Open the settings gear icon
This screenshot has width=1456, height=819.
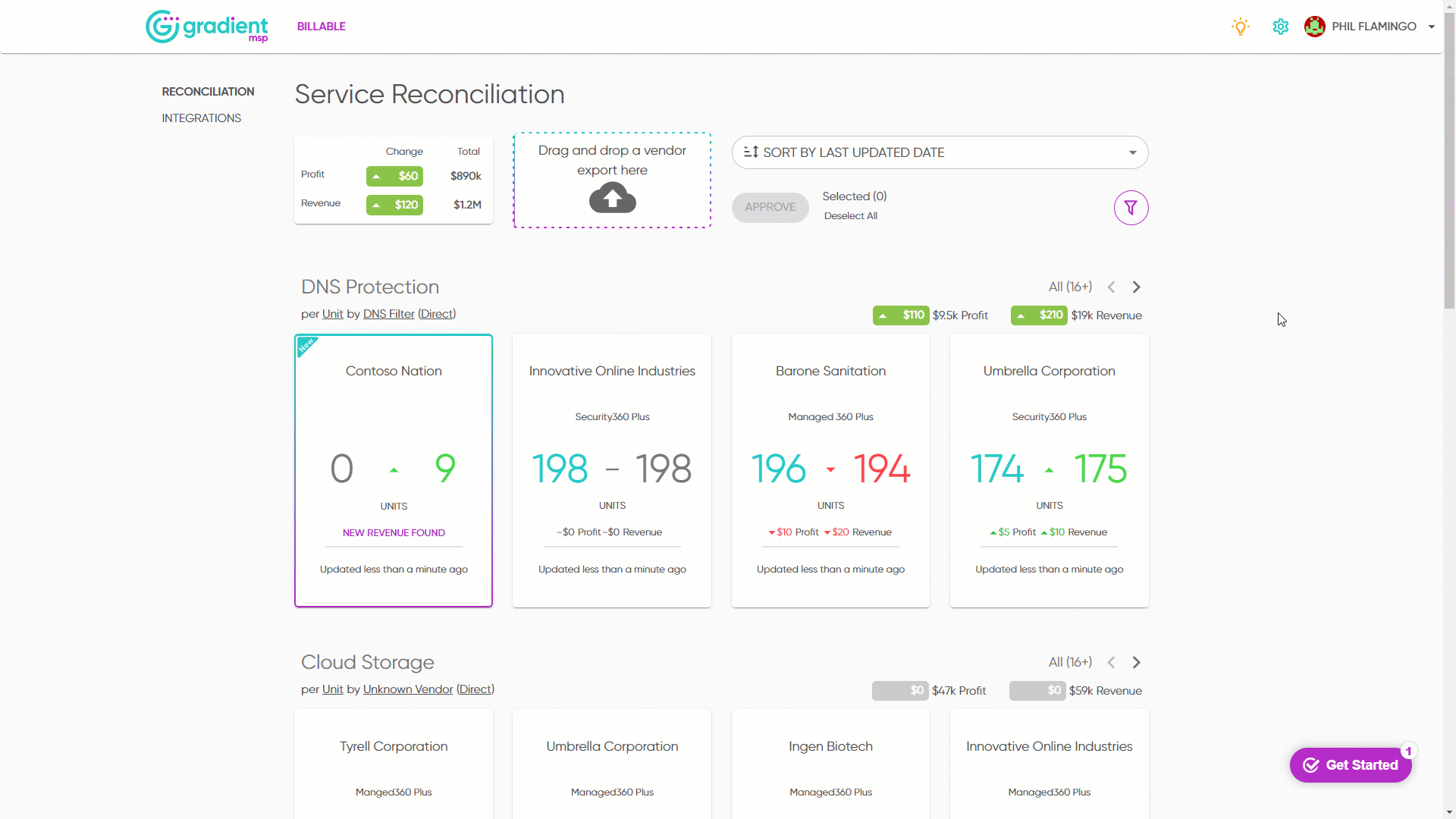(1281, 27)
